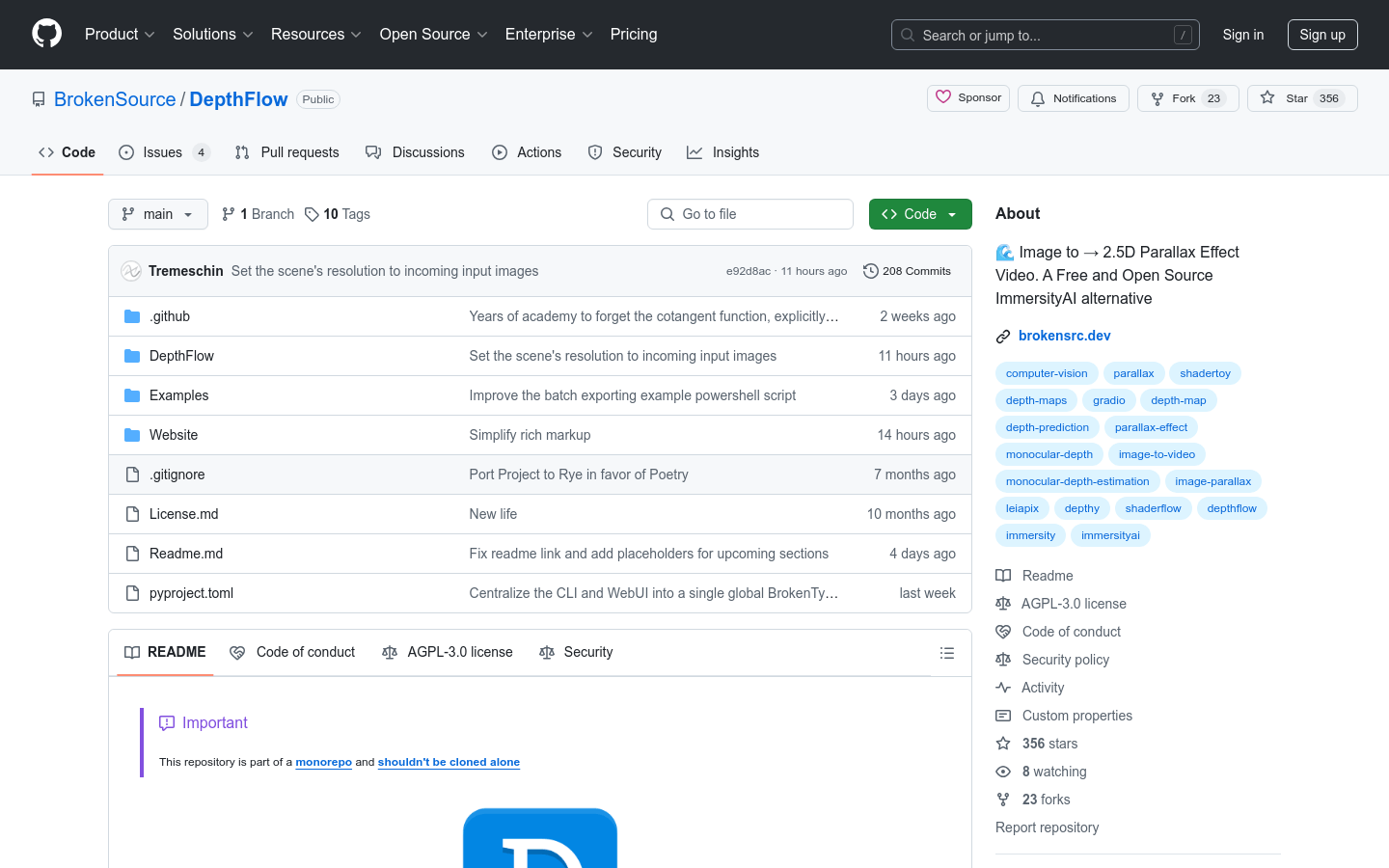This screenshot has width=1389, height=868.
Task: Switch to the Insights tab
Action: (723, 152)
